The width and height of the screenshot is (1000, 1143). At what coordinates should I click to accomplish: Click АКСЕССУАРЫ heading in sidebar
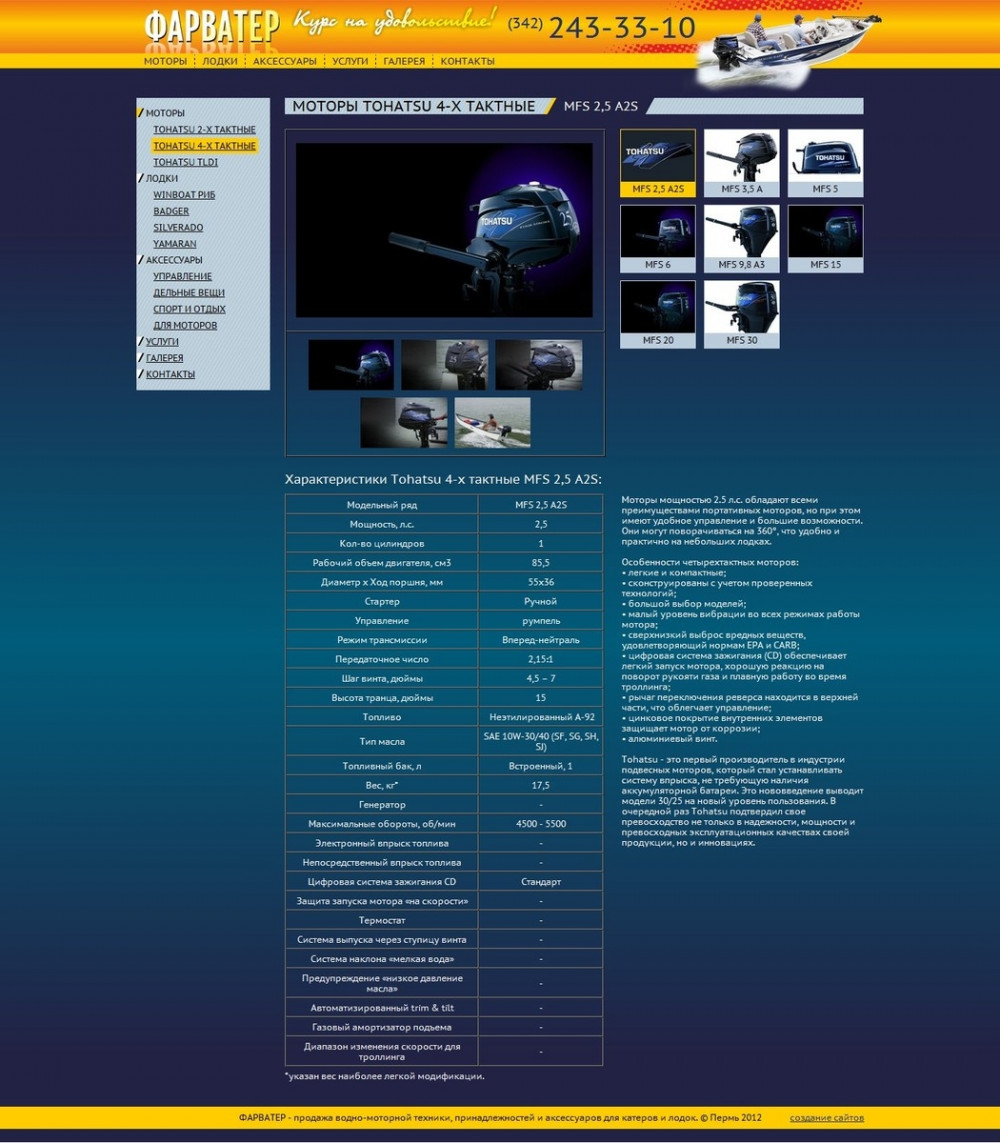click(x=173, y=260)
